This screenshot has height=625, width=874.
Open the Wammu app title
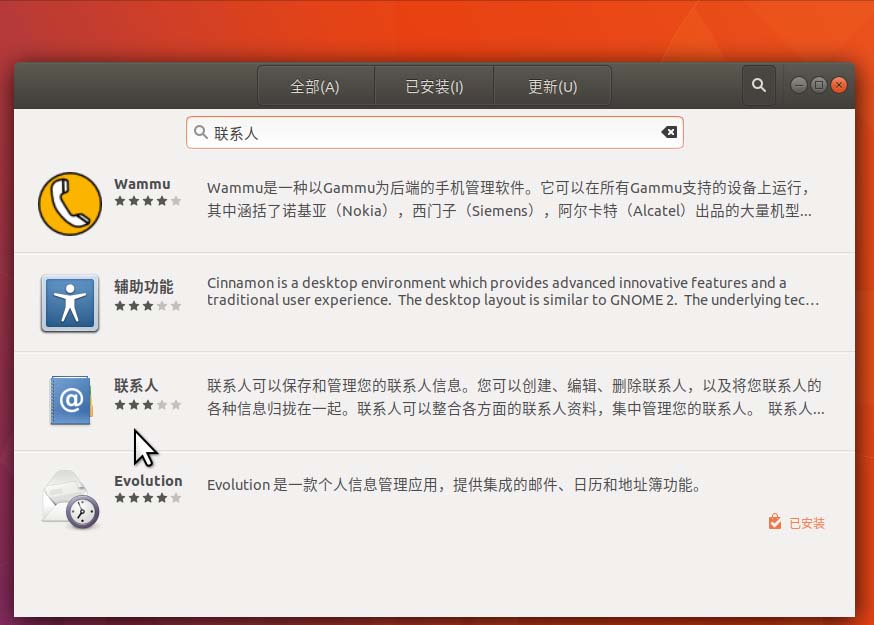pos(142,184)
